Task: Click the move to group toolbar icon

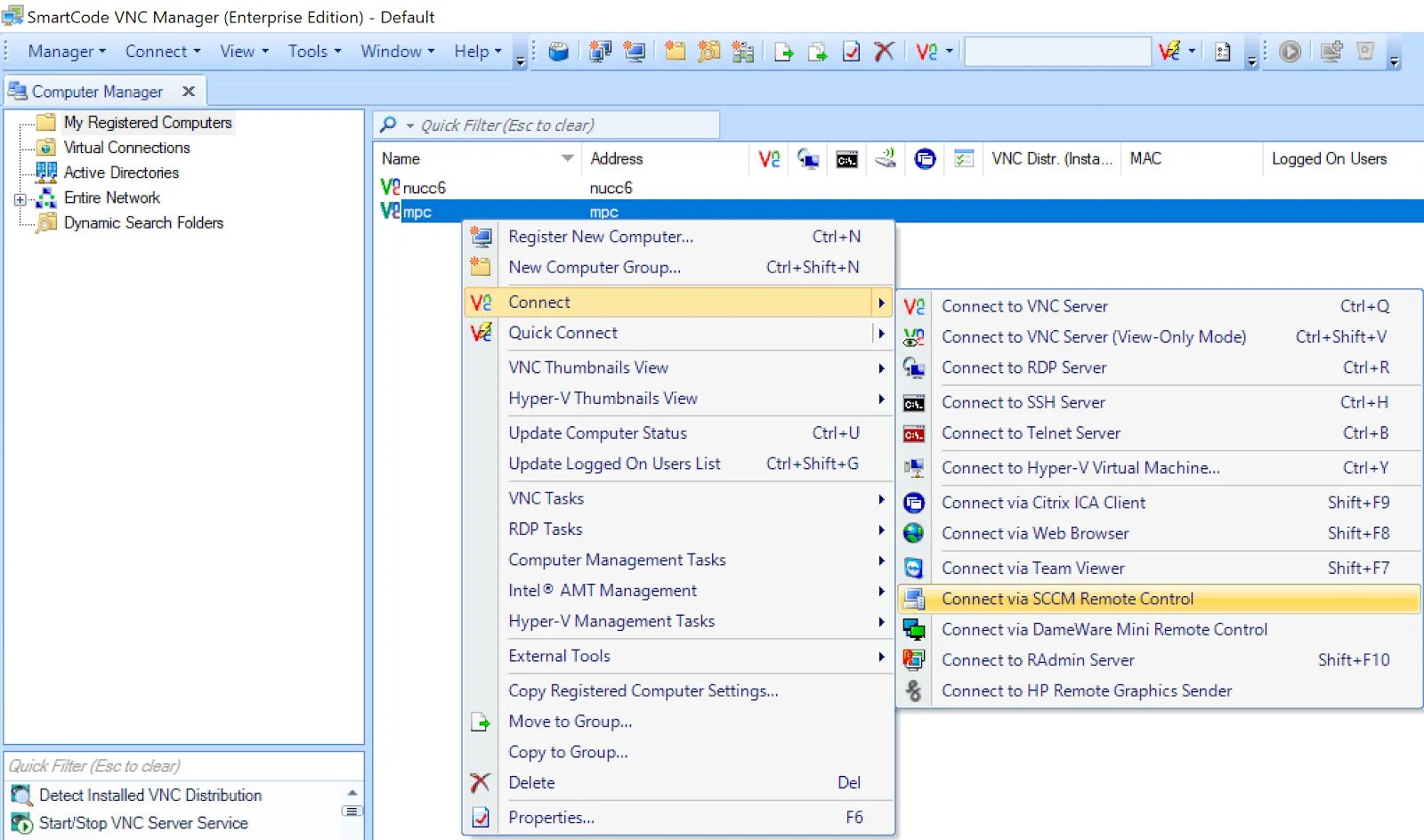Action: tap(783, 52)
